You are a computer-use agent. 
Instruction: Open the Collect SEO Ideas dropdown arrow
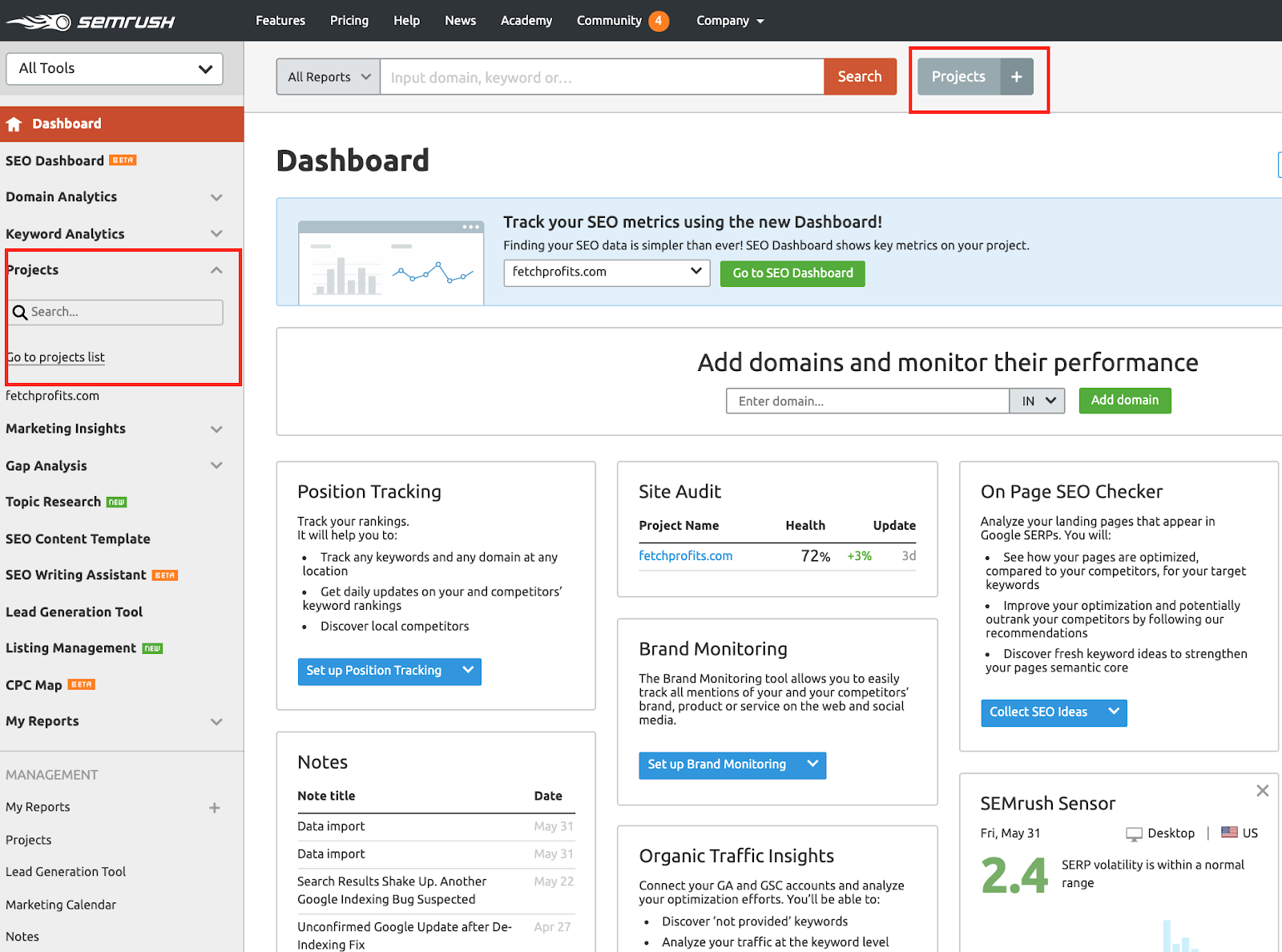tap(1113, 712)
